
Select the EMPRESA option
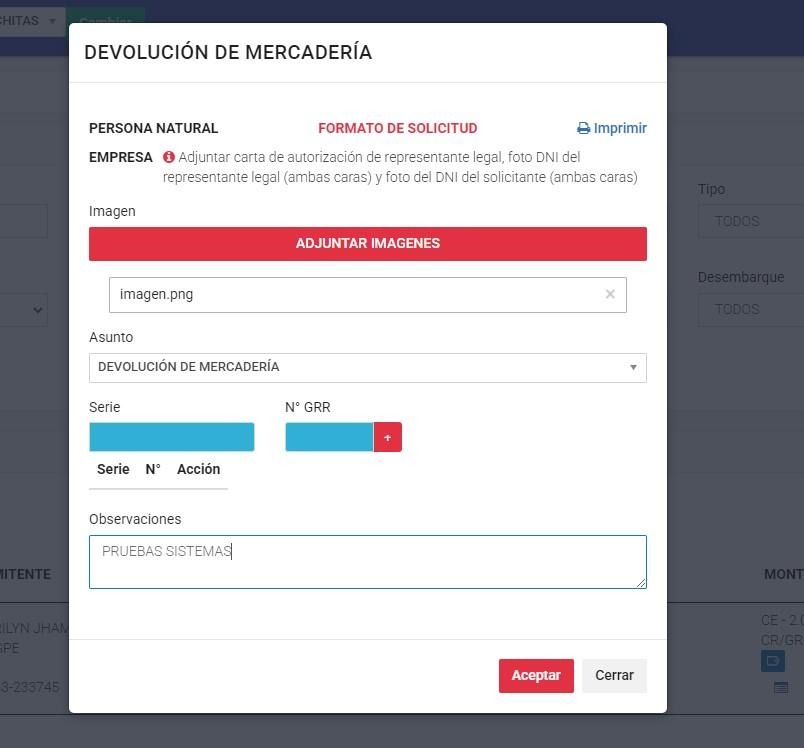pyautogui.click(x=120, y=158)
